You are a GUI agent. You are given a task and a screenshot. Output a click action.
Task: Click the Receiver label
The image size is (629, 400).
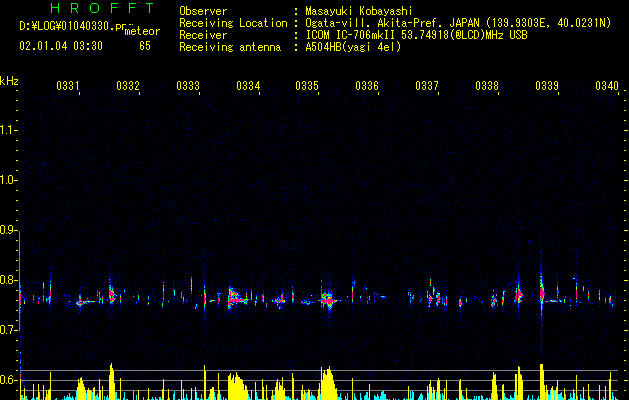click(203, 35)
